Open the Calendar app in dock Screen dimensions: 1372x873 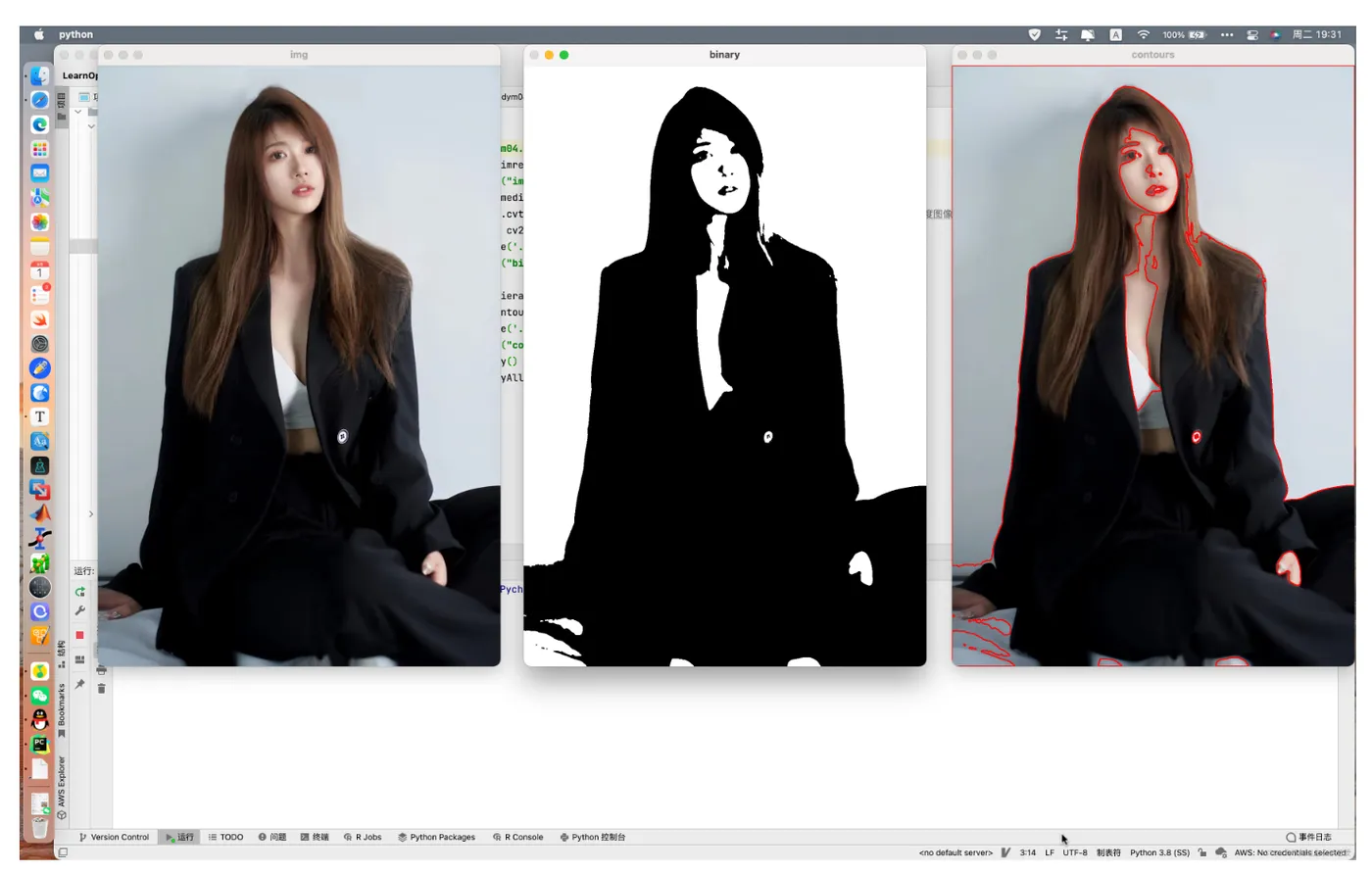click(39, 270)
